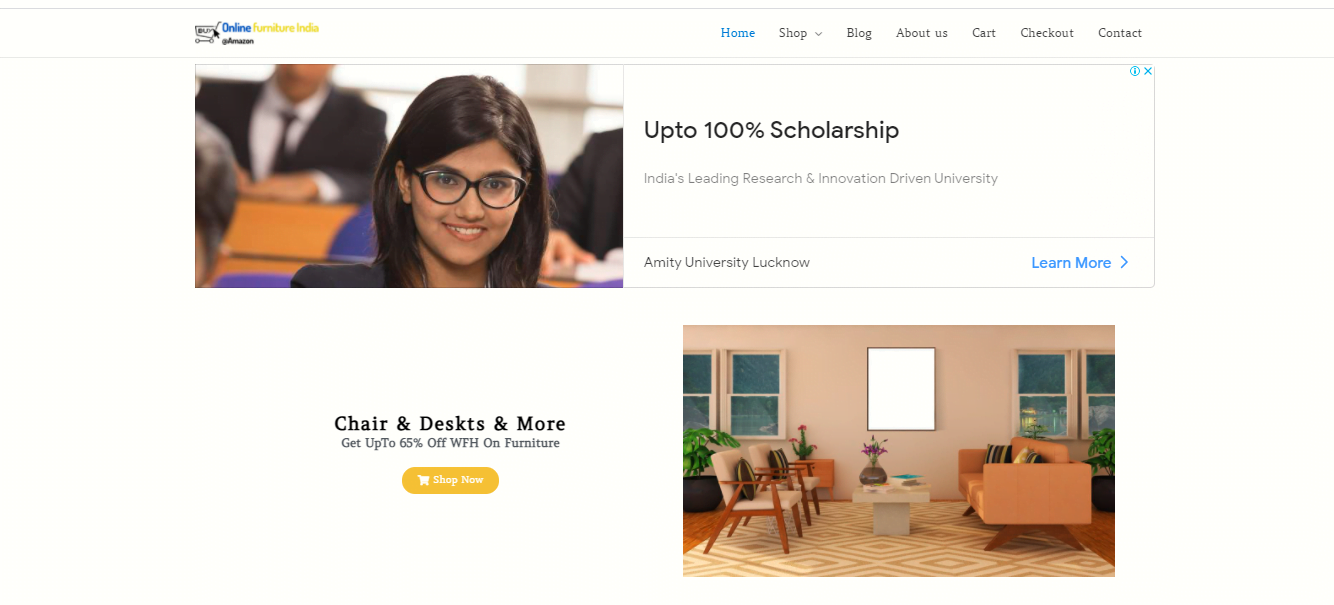Click the cart icon inside Shop Now
Viewport: 1334px width, 605px height.
click(x=423, y=480)
